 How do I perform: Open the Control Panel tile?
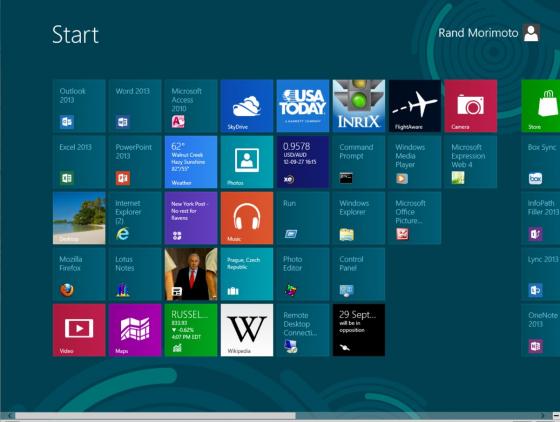pyautogui.click(x=359, y=274)
